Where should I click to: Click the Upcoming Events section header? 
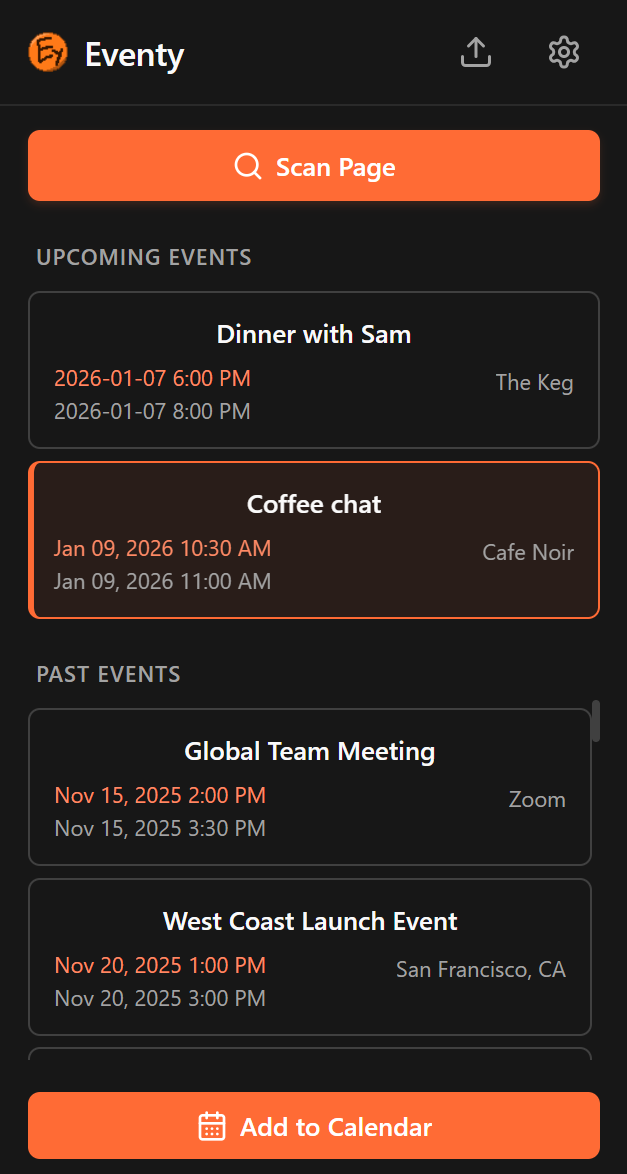(144, 257)
